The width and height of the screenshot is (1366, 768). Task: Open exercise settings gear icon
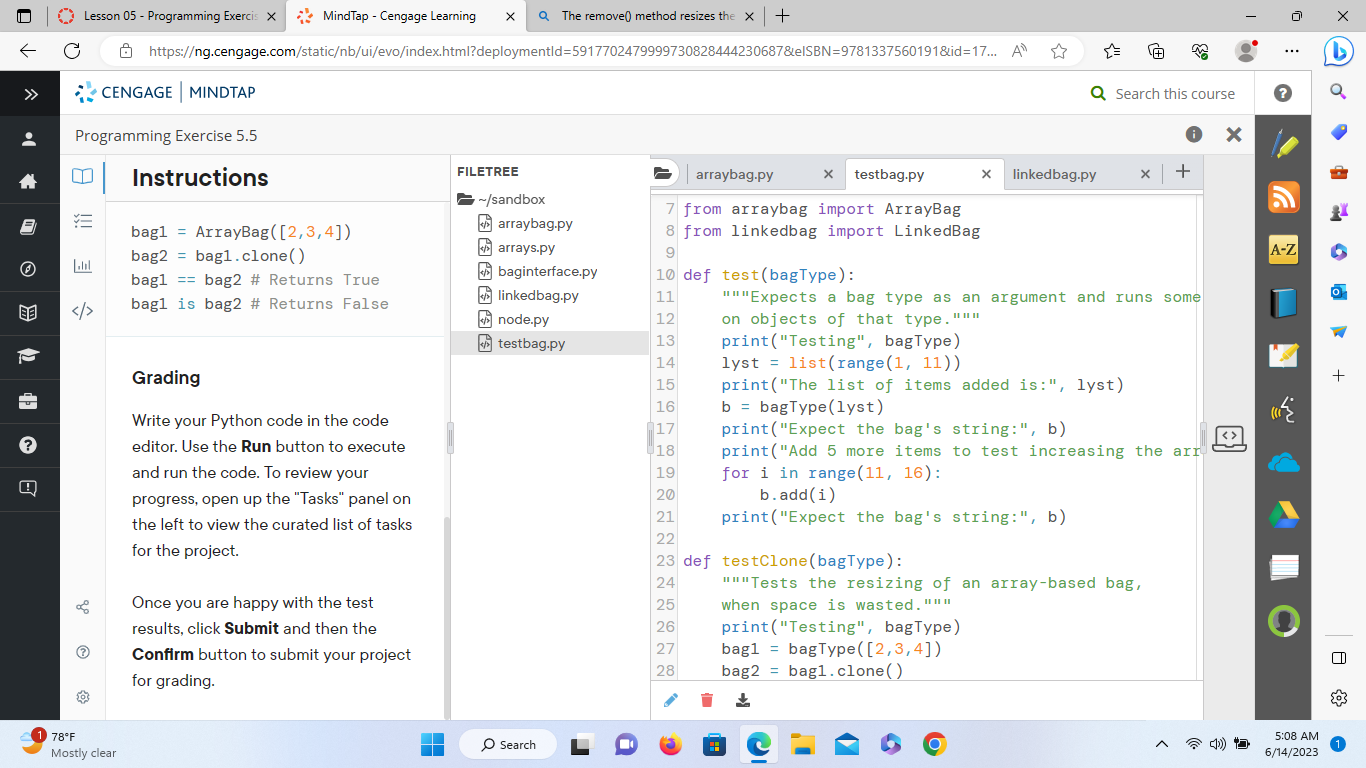point(83,696)
